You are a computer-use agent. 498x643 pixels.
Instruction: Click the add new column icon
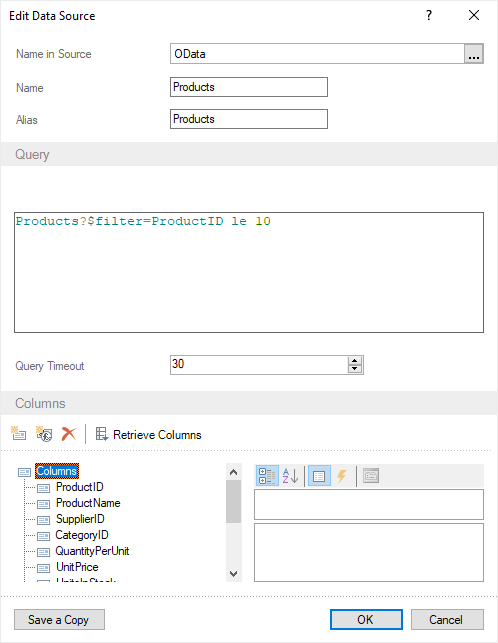pyautogui.click(x=18, y=433)
